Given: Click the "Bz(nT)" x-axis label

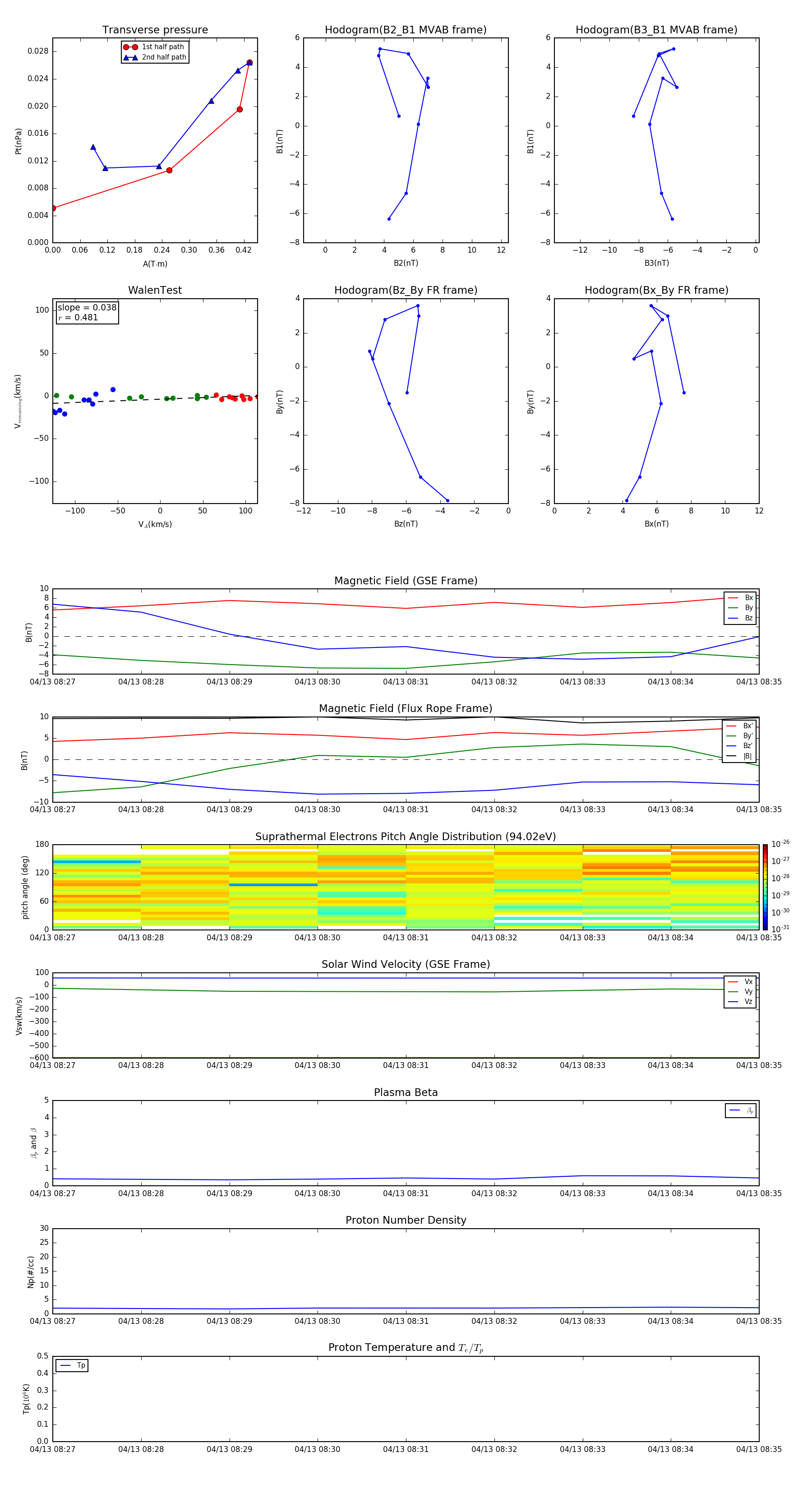Looking at the screenshot, I should tap(406, 524).
